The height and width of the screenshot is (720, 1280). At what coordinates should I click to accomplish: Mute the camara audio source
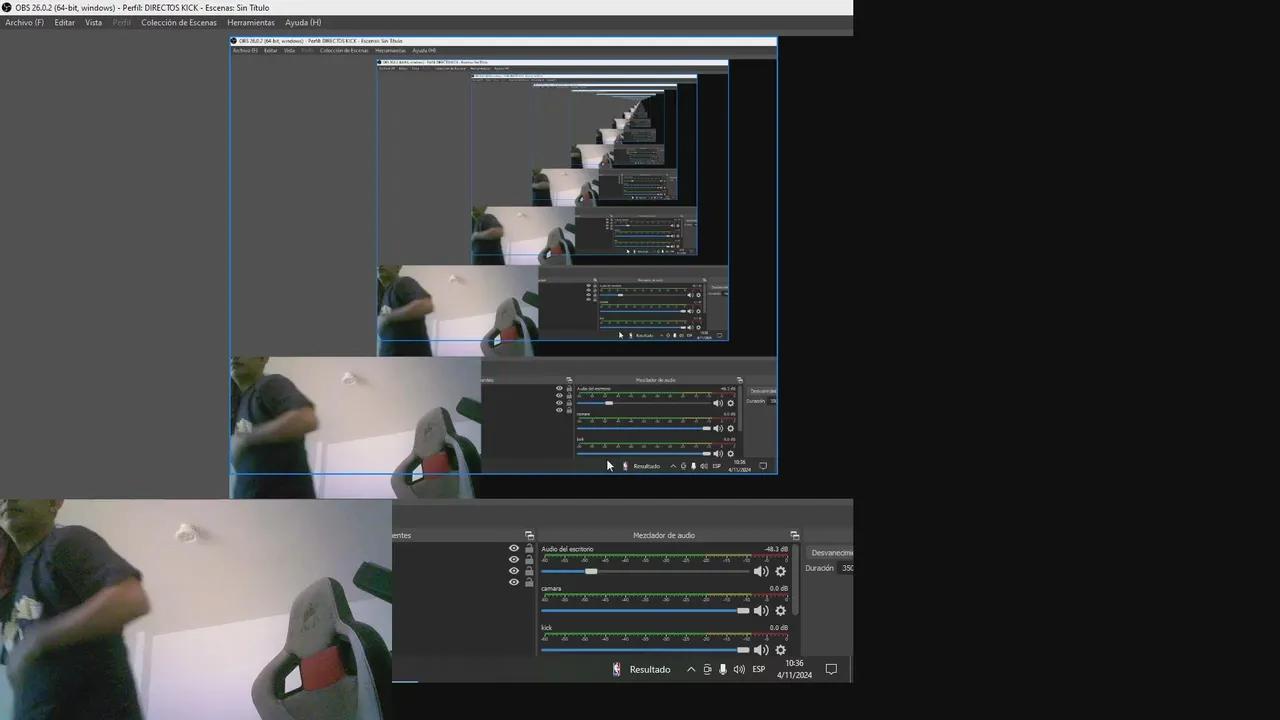760,610
